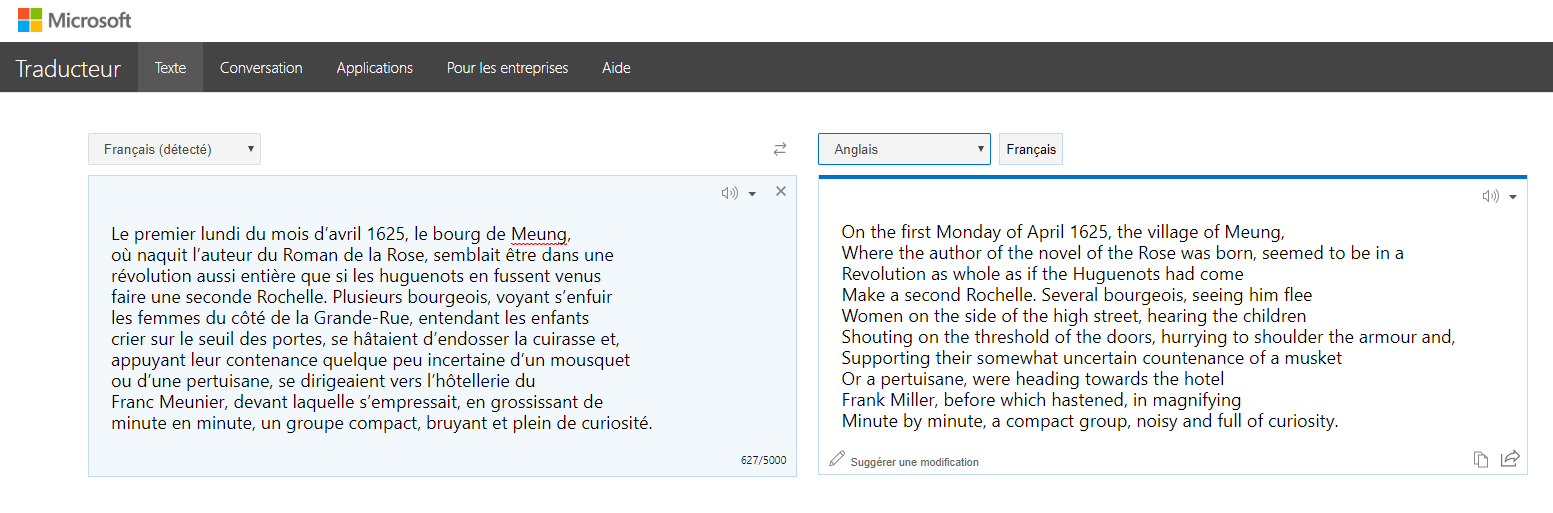This screenshot has height=513, width=1553.
Task: Click the 627/5000 character counter
Action: [x=763, y=460]
